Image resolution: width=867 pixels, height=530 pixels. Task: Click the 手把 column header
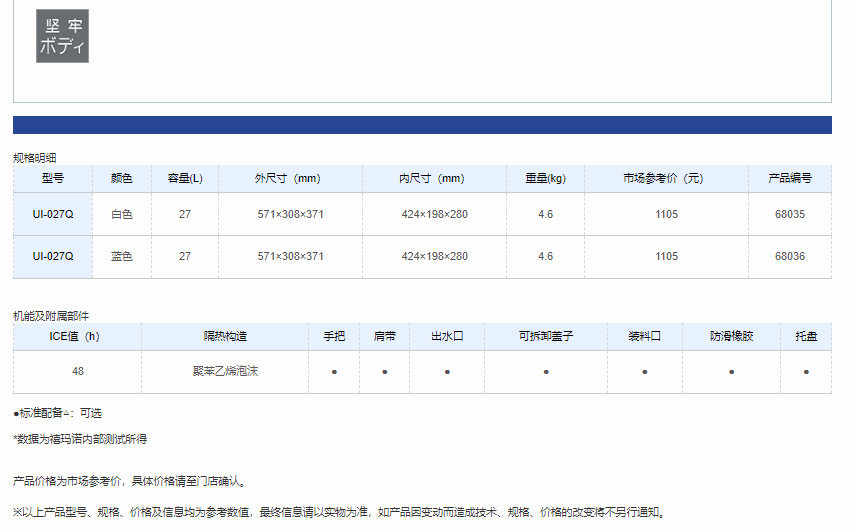click(334, 337)
